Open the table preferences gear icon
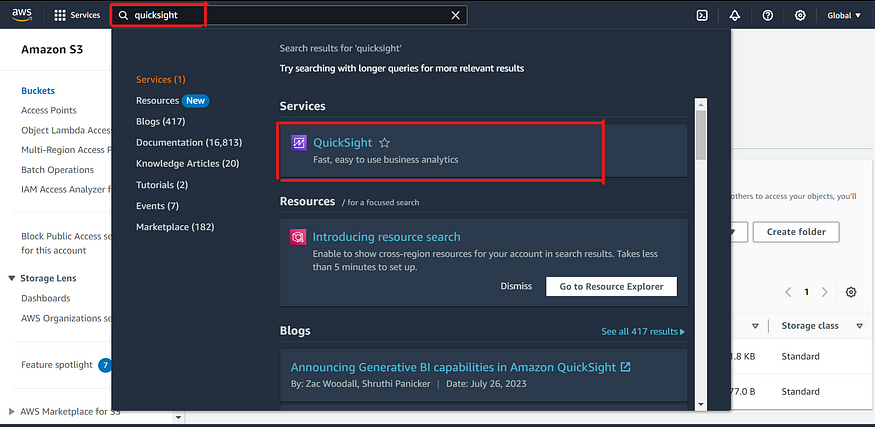Image resolution: width=875 pixels, height=427 pixels. (x=851, y=292)
